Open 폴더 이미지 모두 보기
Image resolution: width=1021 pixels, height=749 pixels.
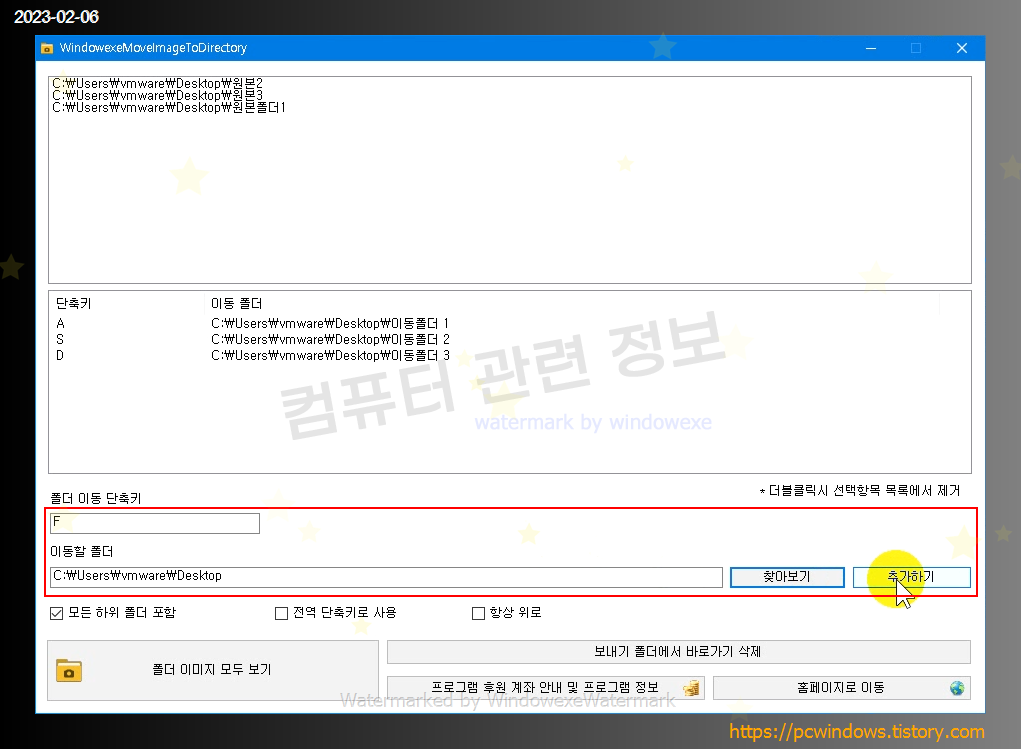click(x=213, y=670)
